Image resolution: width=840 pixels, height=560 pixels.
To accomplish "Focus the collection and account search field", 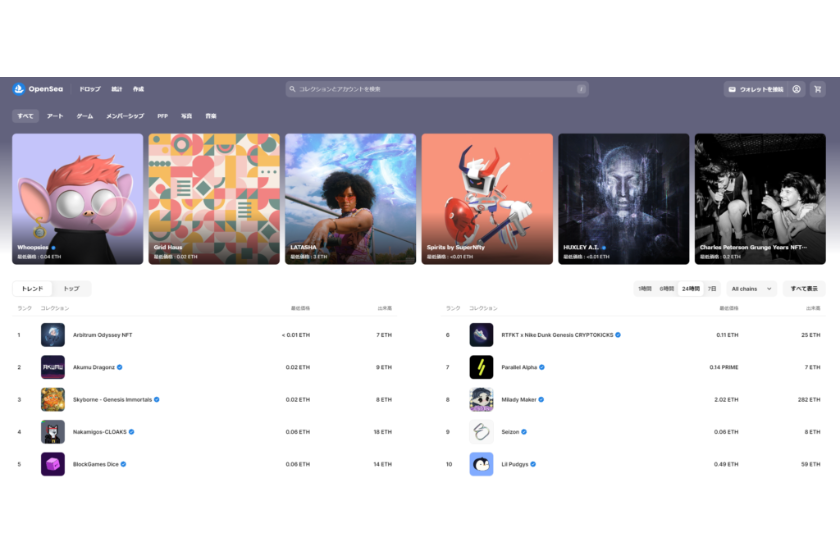I will 437,89.
